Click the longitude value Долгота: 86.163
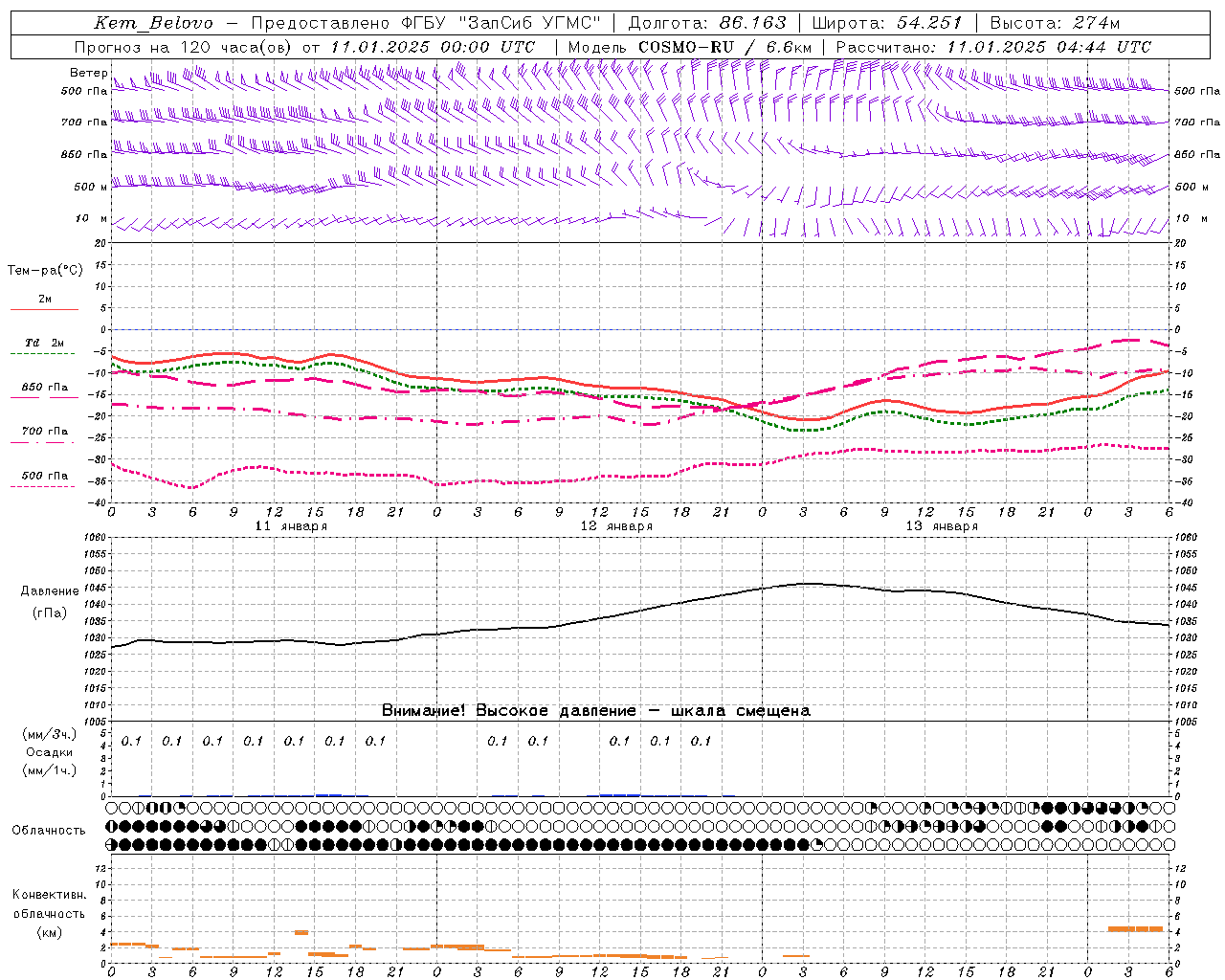Image resolution: width=1225 pixels, height=980 pixels. tap(706, 23)
